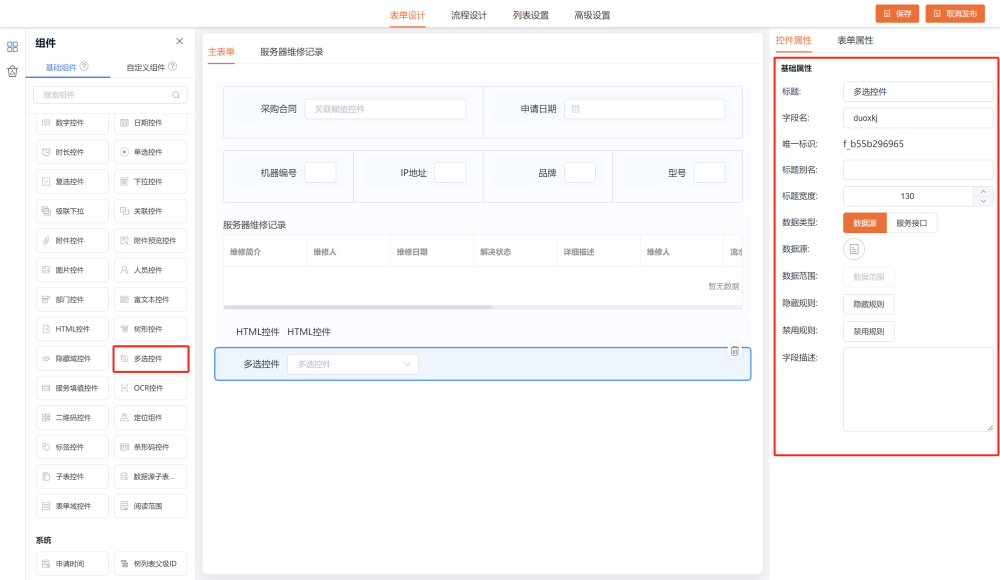The image size is (1000, 580).
Task: Click the search icon in the component search box
Action: 176,95
